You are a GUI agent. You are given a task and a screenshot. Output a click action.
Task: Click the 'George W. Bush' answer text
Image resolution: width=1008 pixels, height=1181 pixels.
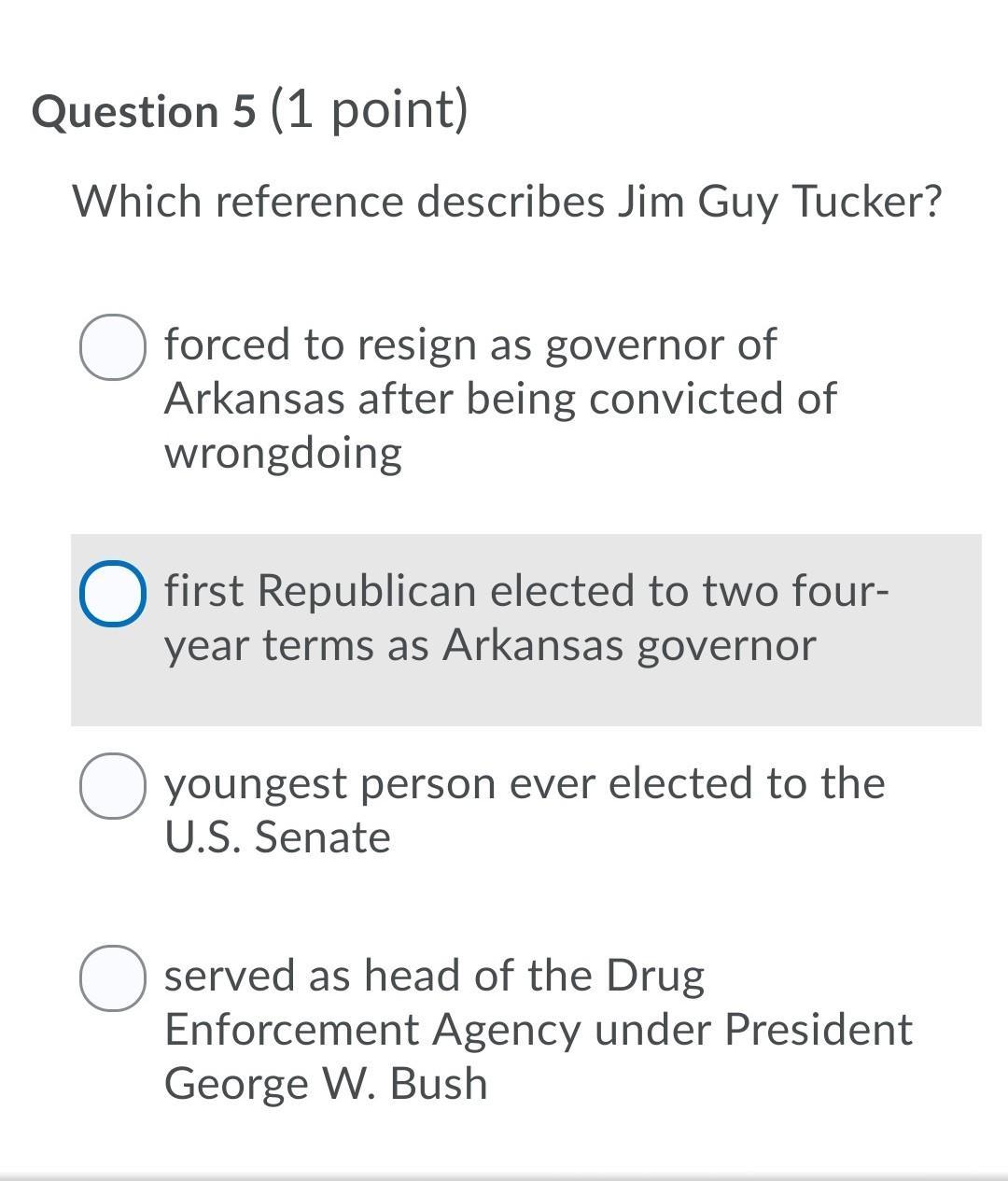tap(326, 1083)
